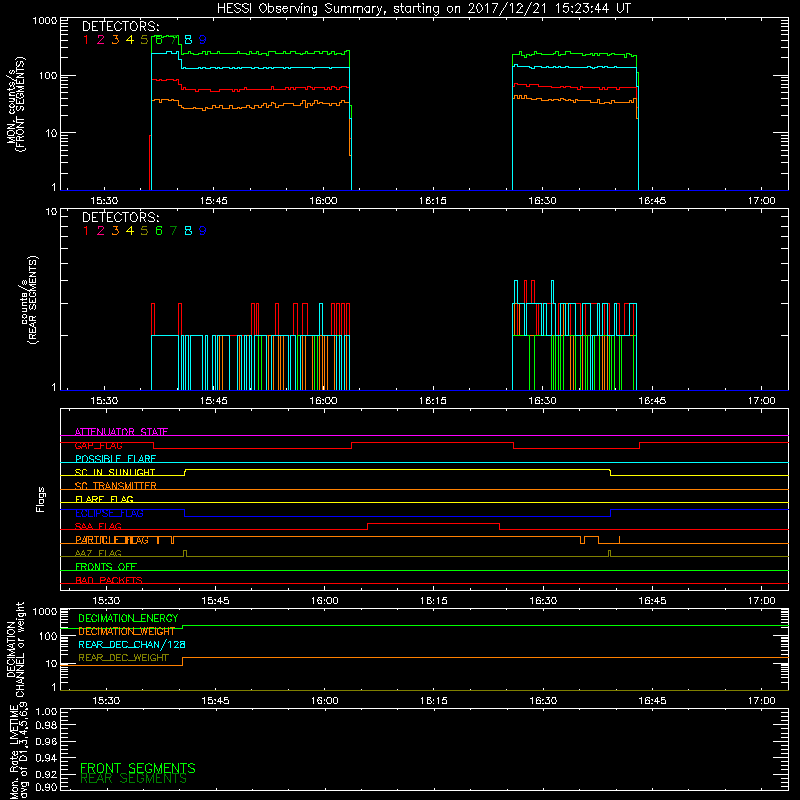
Task: Click the 1.00 value on livetime y-axis
Action: click(46, 712)
